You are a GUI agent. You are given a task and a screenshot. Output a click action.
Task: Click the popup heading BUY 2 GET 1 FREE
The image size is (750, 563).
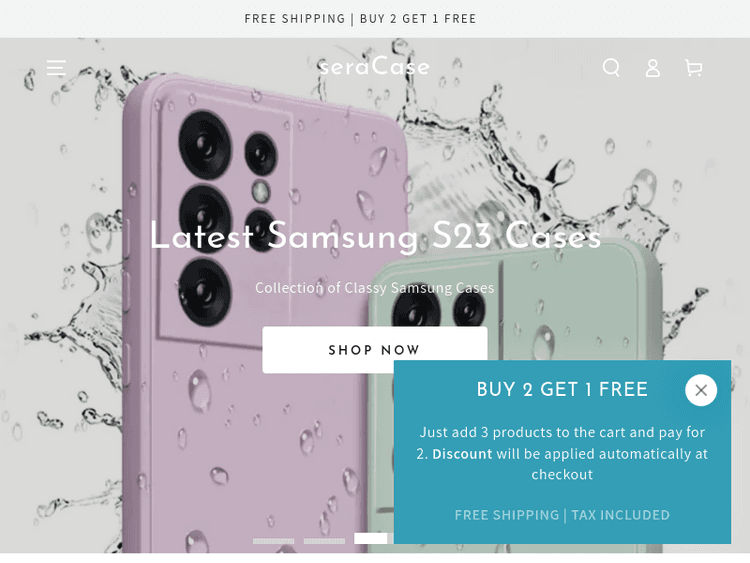pos(562,389)
